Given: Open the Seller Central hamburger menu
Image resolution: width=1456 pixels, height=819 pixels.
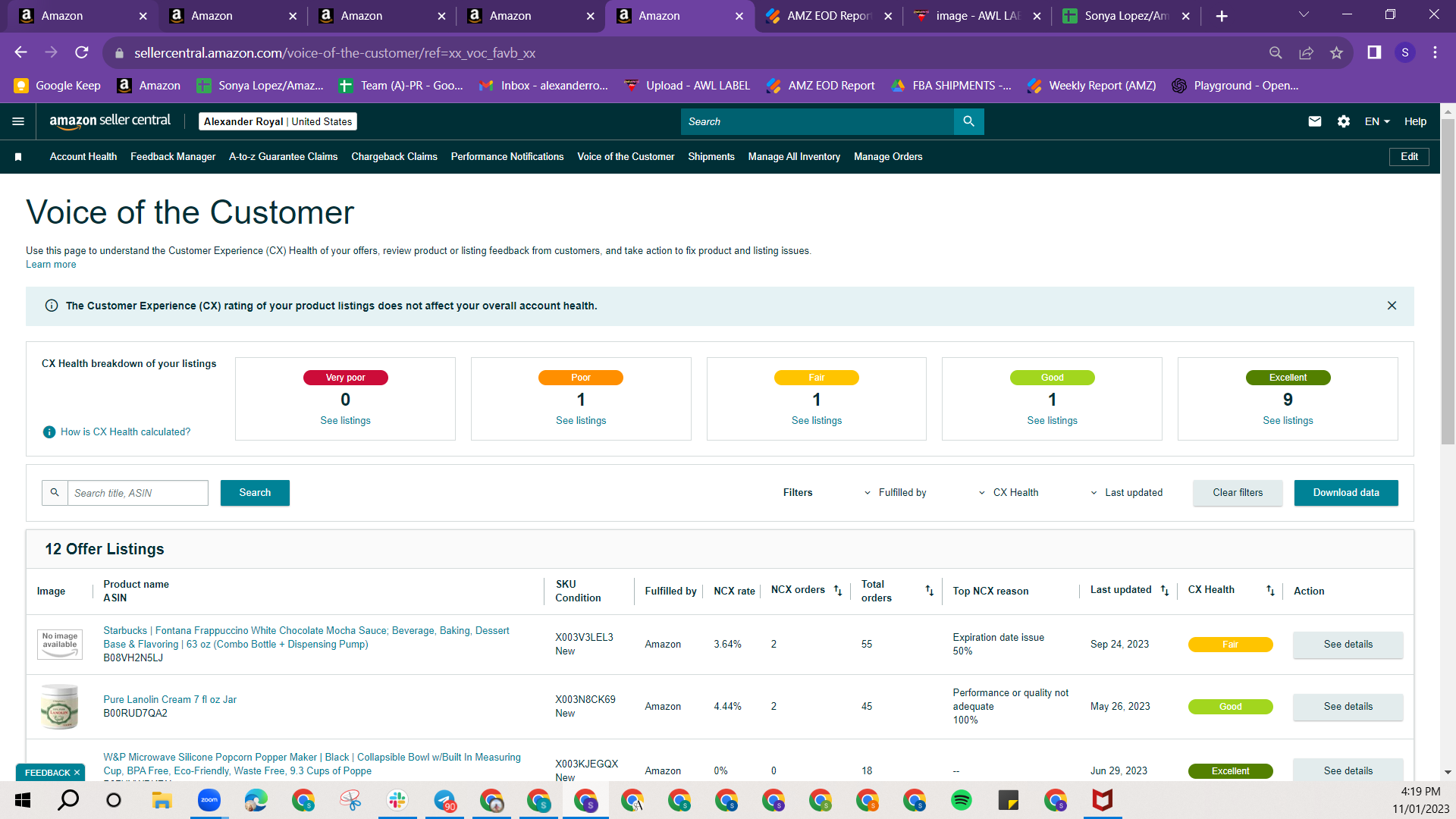Looking at the screenshot, I should (x=18, y=121).
